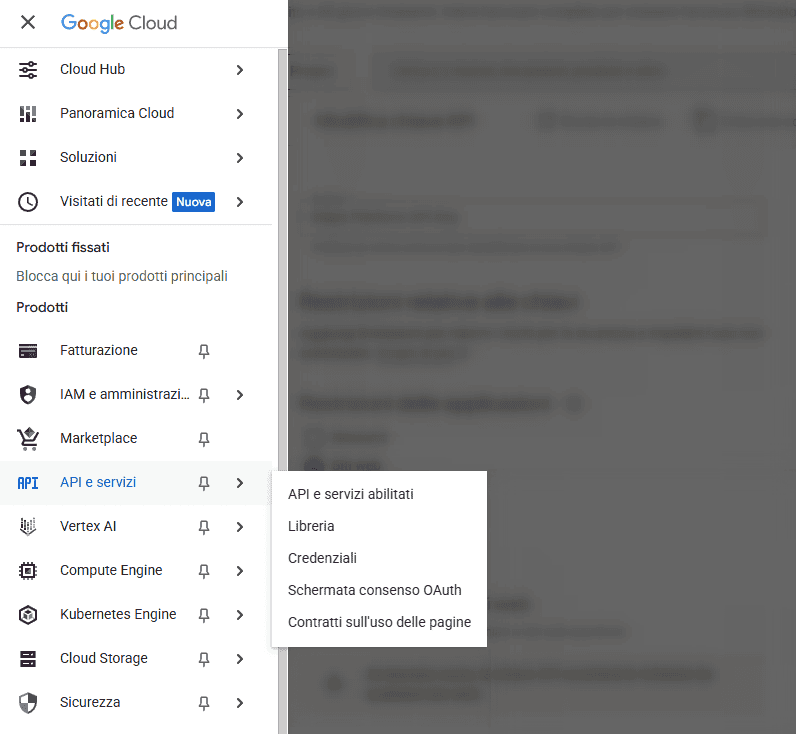The image size is (796, 734).
Task: Click the 'Prodotti fissati' heading
Action: pyautogui.click(x=63, y=247)
